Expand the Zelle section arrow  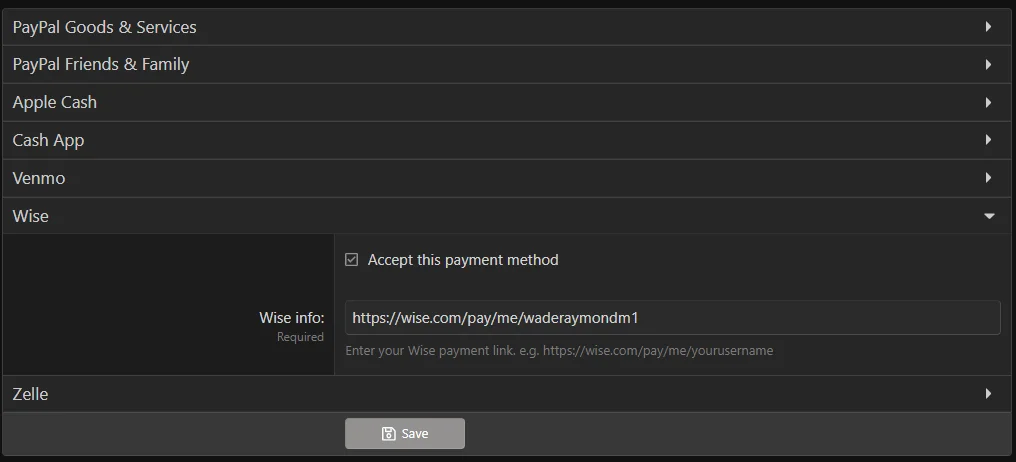click(989, 393)
